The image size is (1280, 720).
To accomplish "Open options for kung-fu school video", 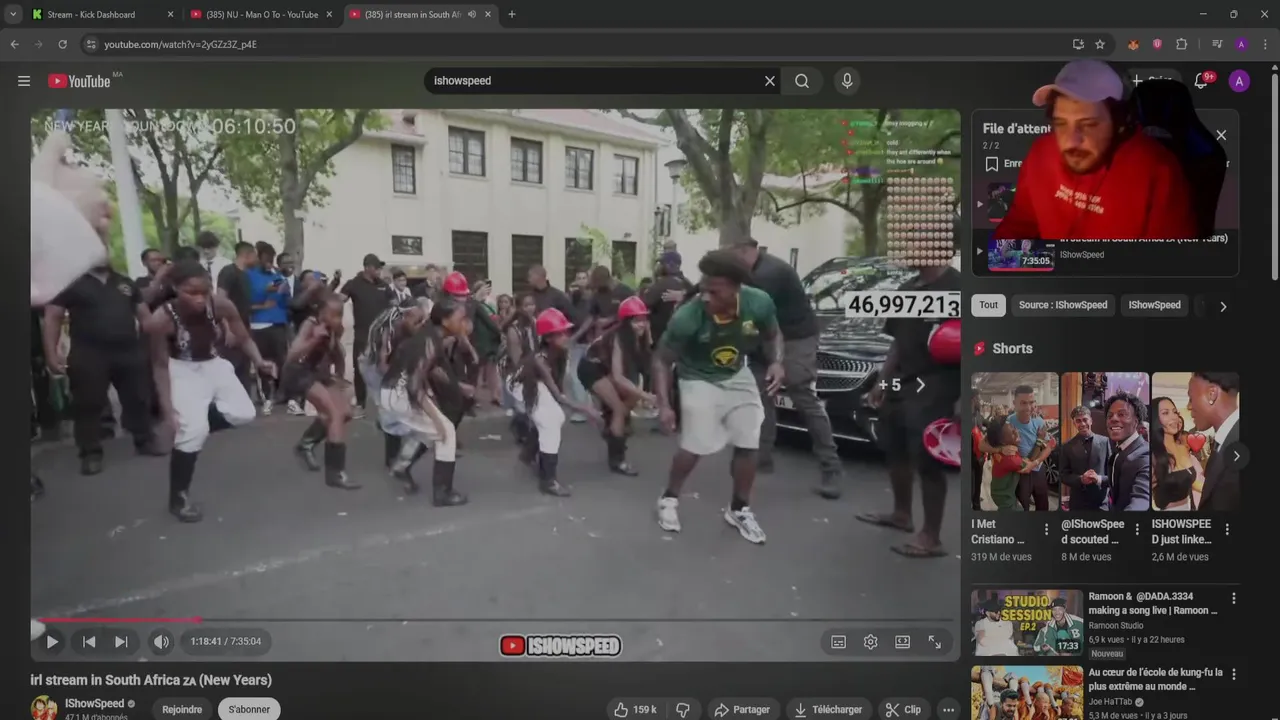I will pyautogui.click(x=1233, y=674).
